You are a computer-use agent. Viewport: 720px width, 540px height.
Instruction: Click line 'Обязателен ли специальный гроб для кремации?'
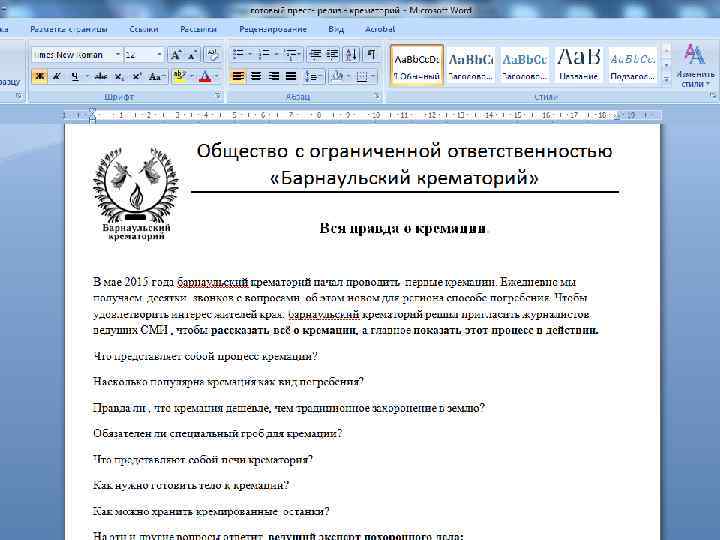(x=218, y=433)
